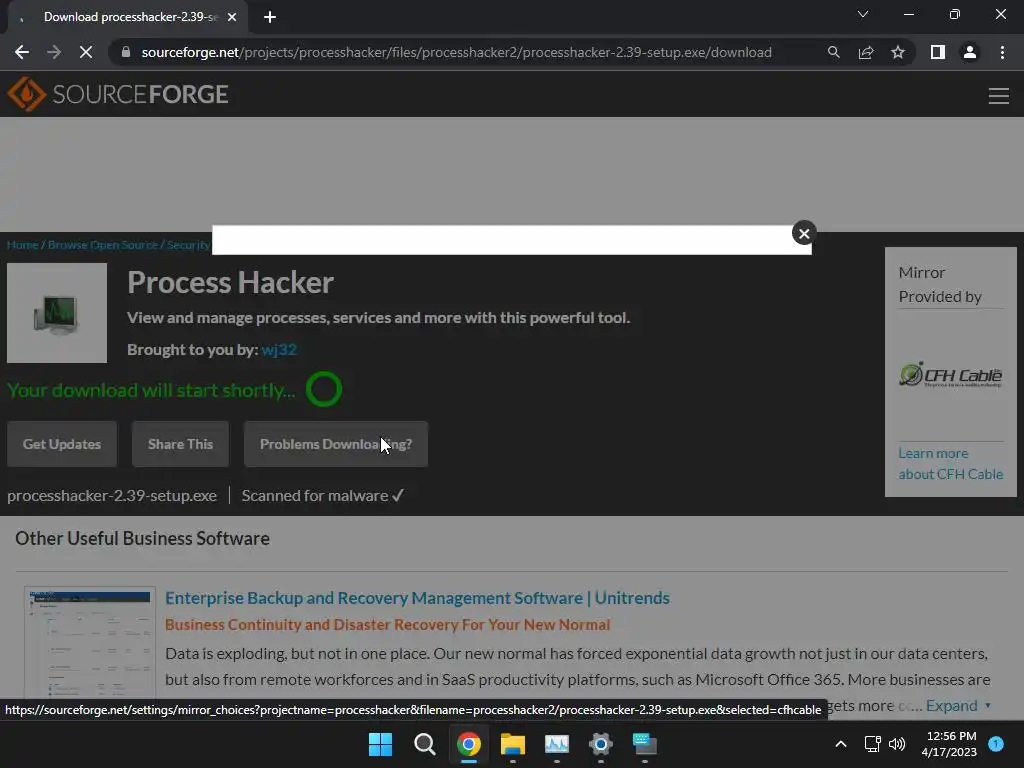Close the ad overlay with X
This screenshot has width=1024, height=768.
[804, 233]
